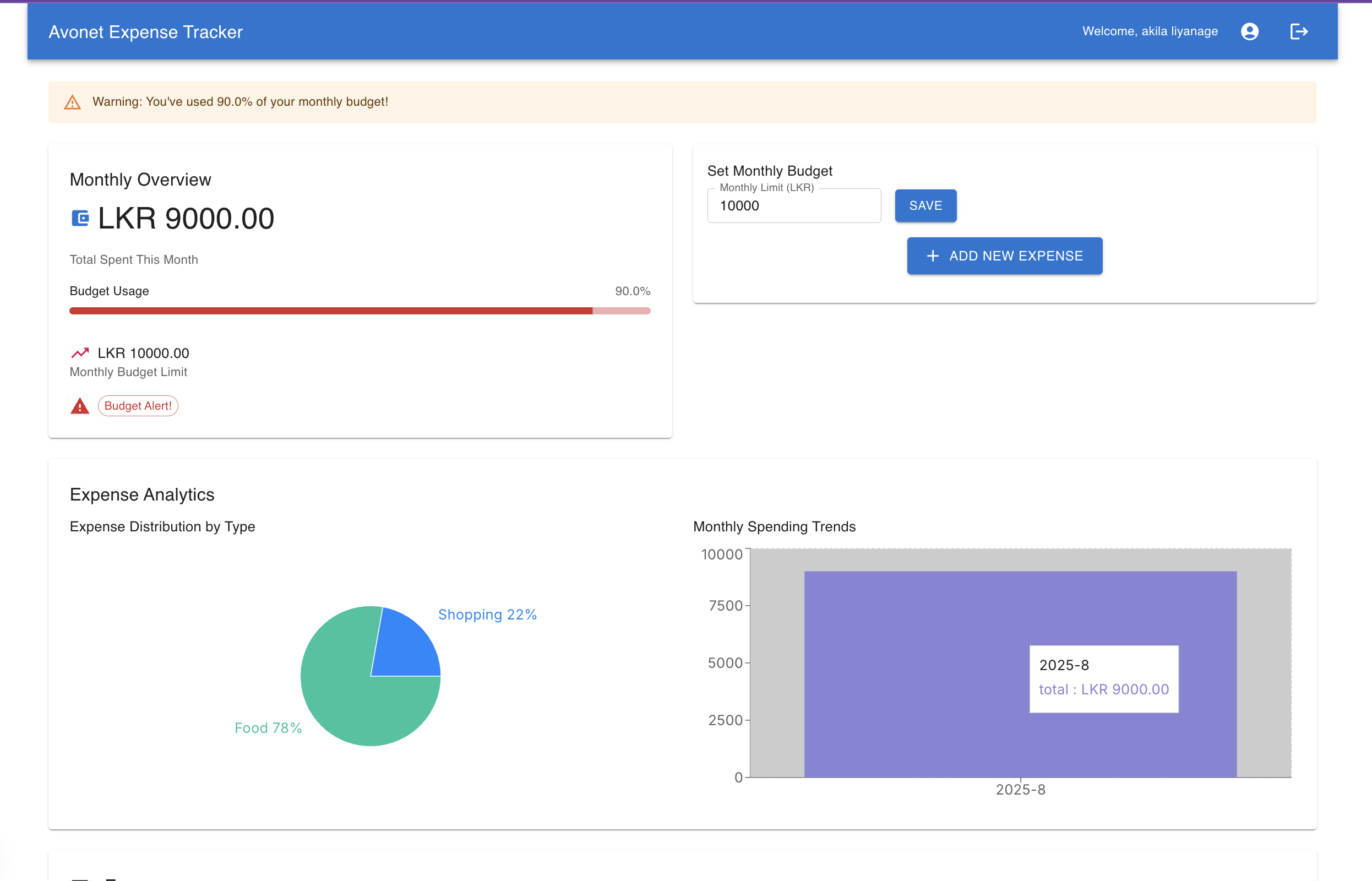Viewport: 1372px width, 881px height.
Task: Click the logout icon in header
Action: (x=1299, y=31)
